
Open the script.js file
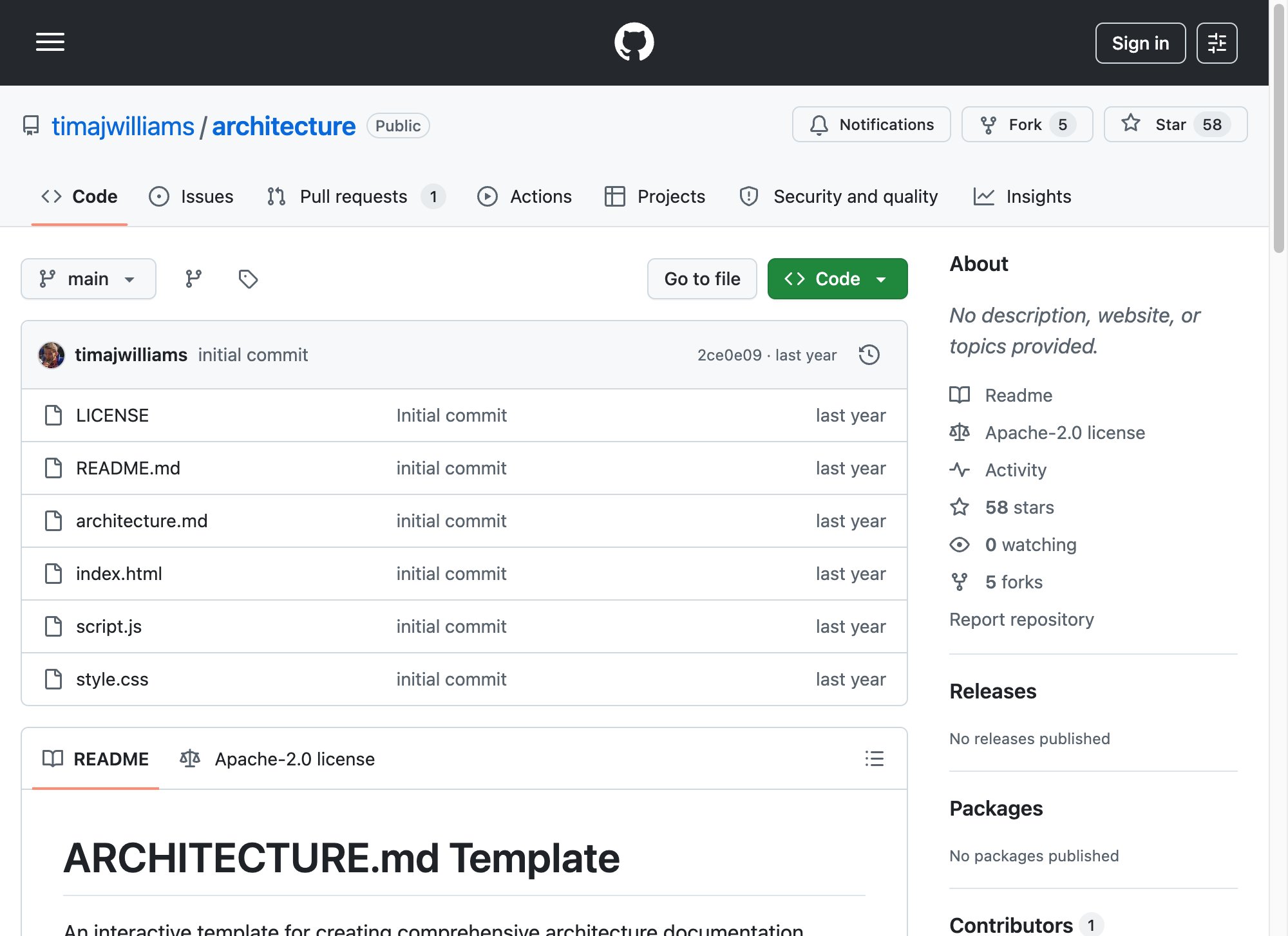click(x=109, y=626)
